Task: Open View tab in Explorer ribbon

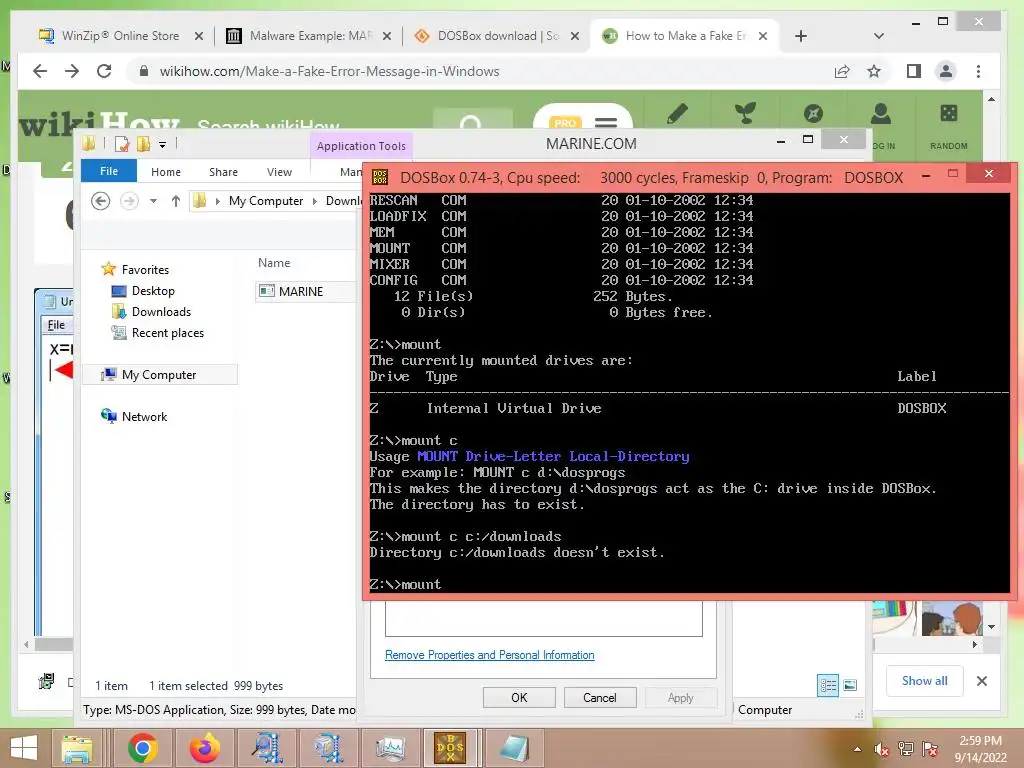Action: (x=280, y=172)
